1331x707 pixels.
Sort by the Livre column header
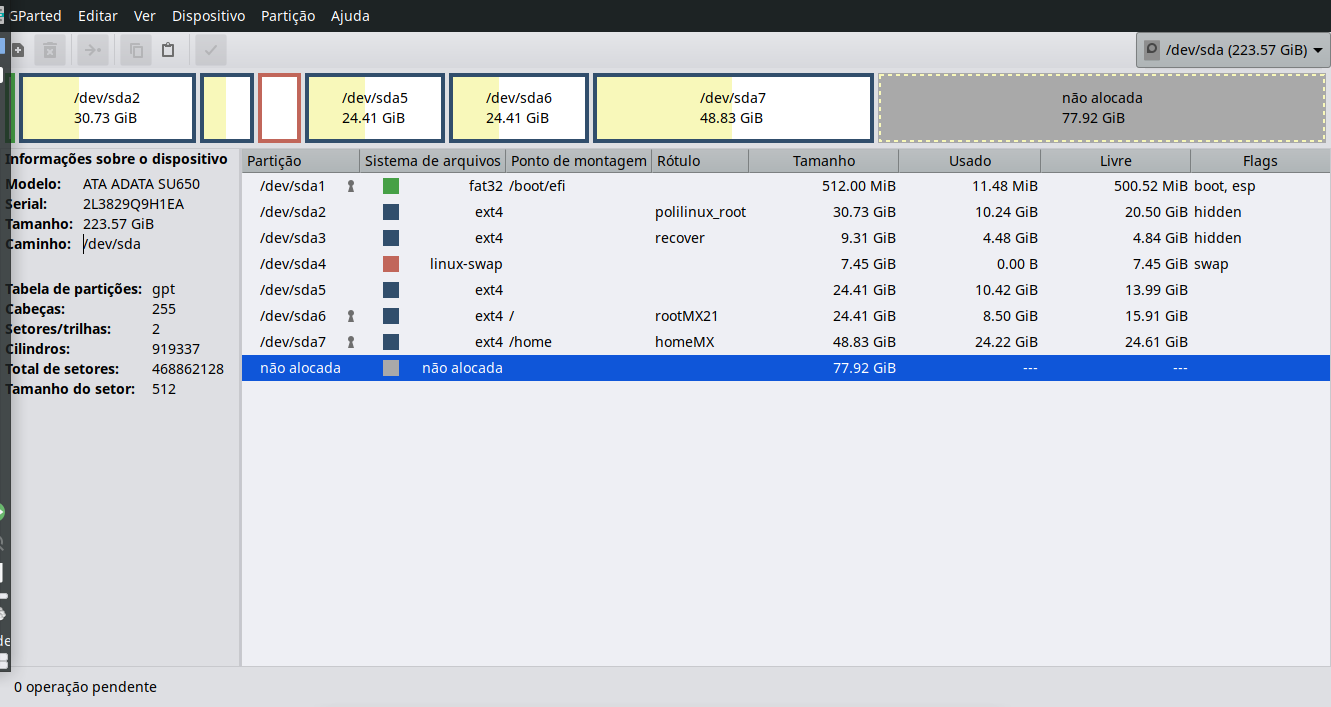[1115, 161]
